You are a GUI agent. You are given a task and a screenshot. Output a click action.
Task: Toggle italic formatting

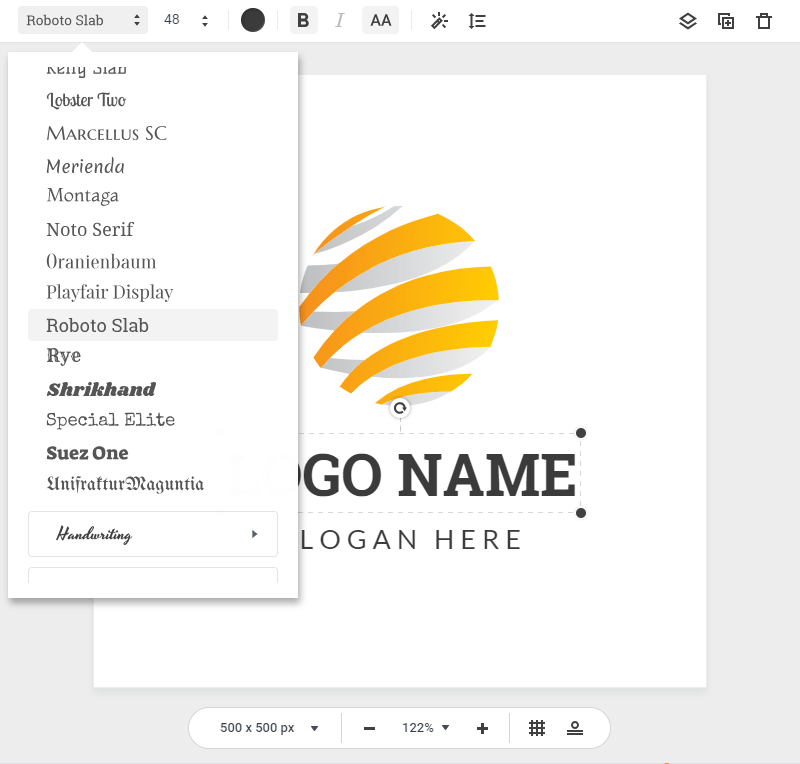[x=339, y=21]
